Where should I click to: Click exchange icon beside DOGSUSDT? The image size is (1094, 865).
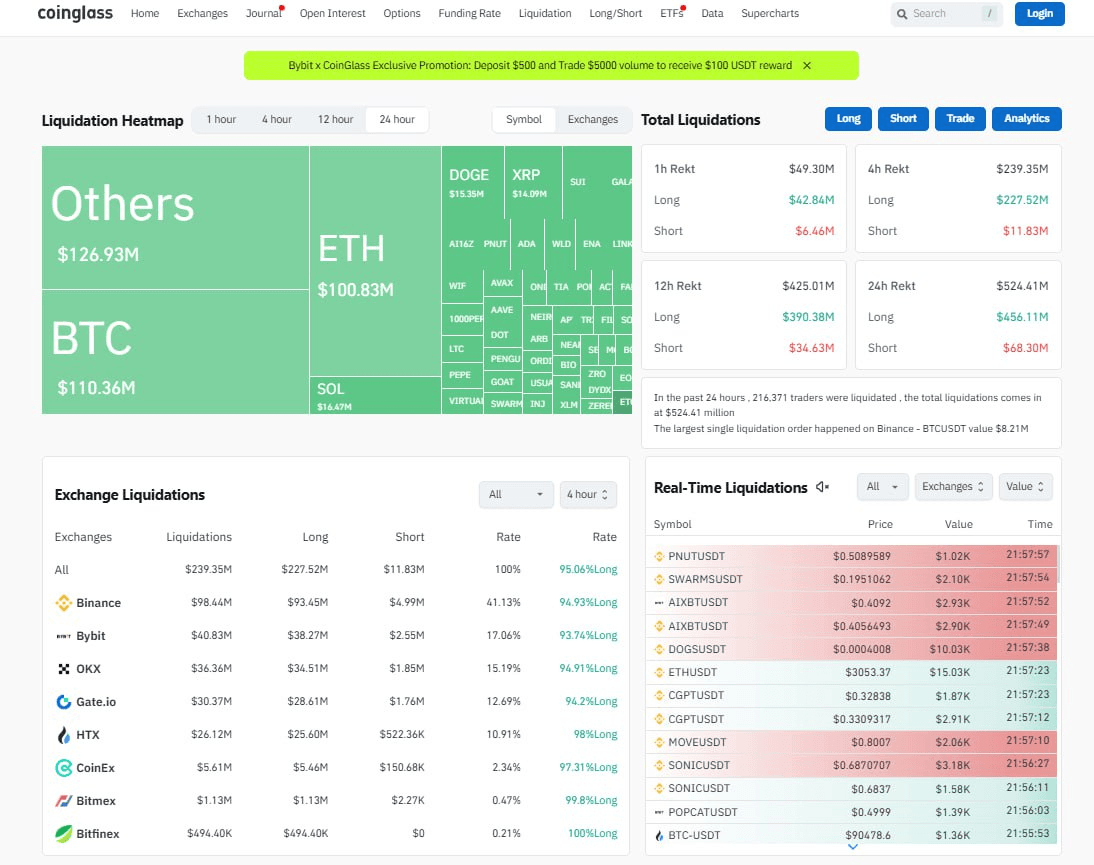[x=659, y=649]
